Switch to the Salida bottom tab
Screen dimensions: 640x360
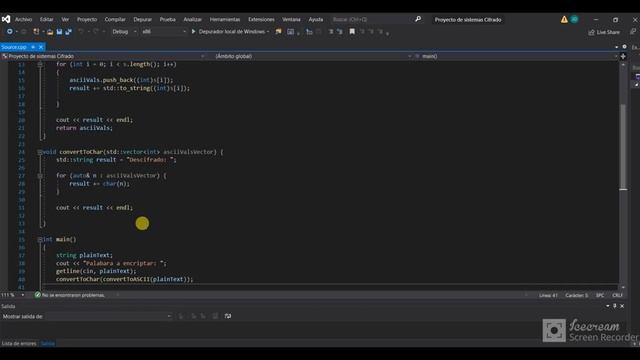48,343
